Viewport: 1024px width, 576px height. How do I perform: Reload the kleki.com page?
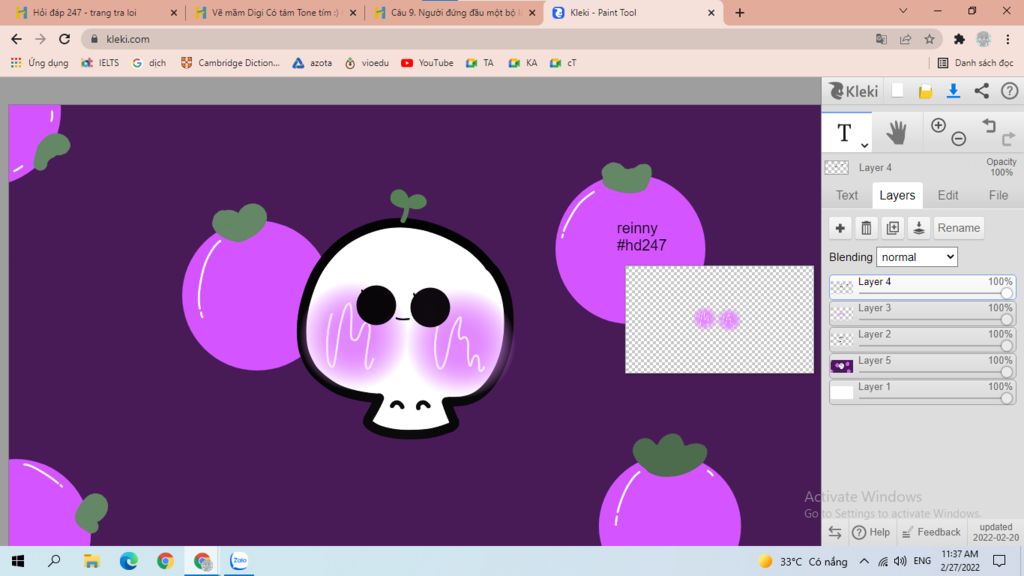(64, 39)
